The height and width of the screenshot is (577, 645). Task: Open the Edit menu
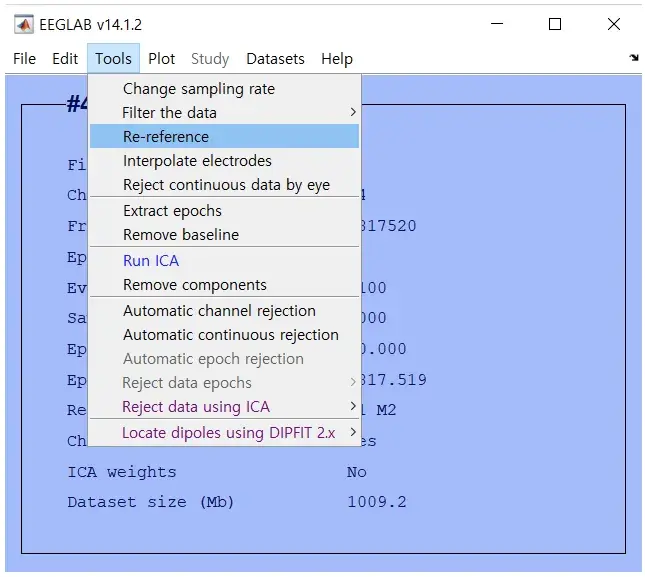click(65, 59)
